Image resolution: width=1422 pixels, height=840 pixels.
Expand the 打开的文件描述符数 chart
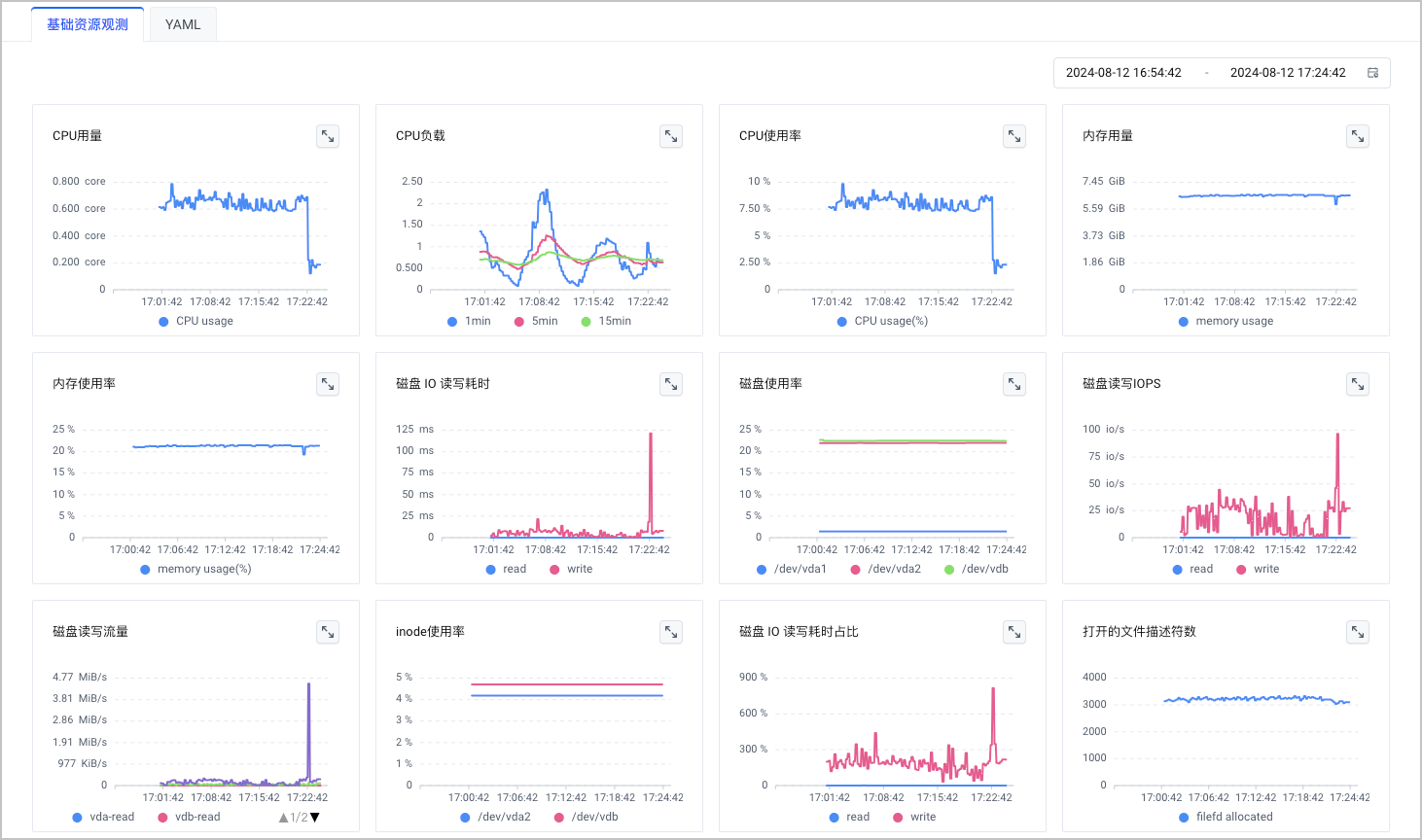click(1358, 633)
